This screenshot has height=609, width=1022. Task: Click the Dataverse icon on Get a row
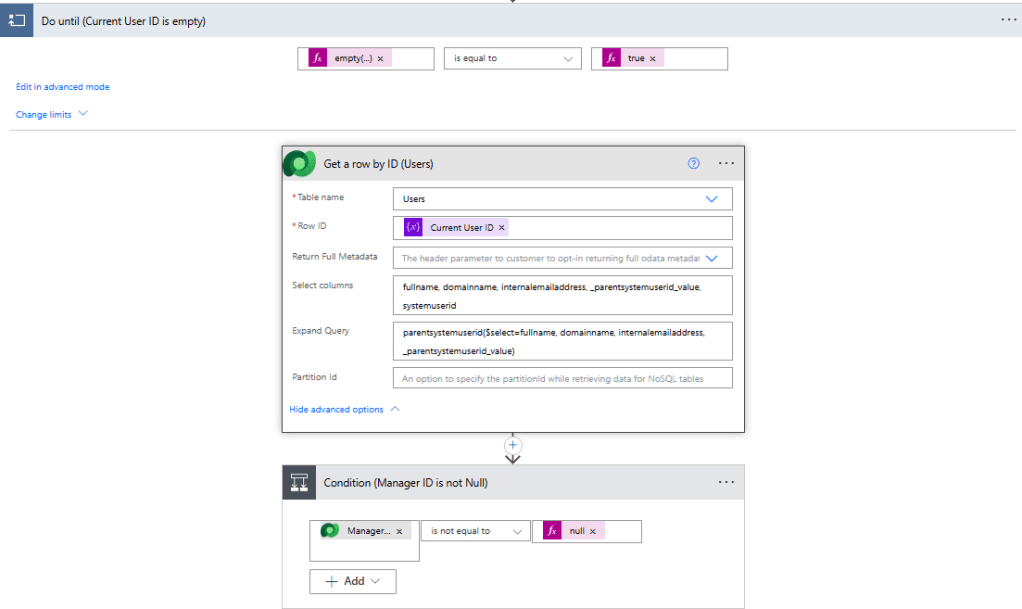pos(299,163)
